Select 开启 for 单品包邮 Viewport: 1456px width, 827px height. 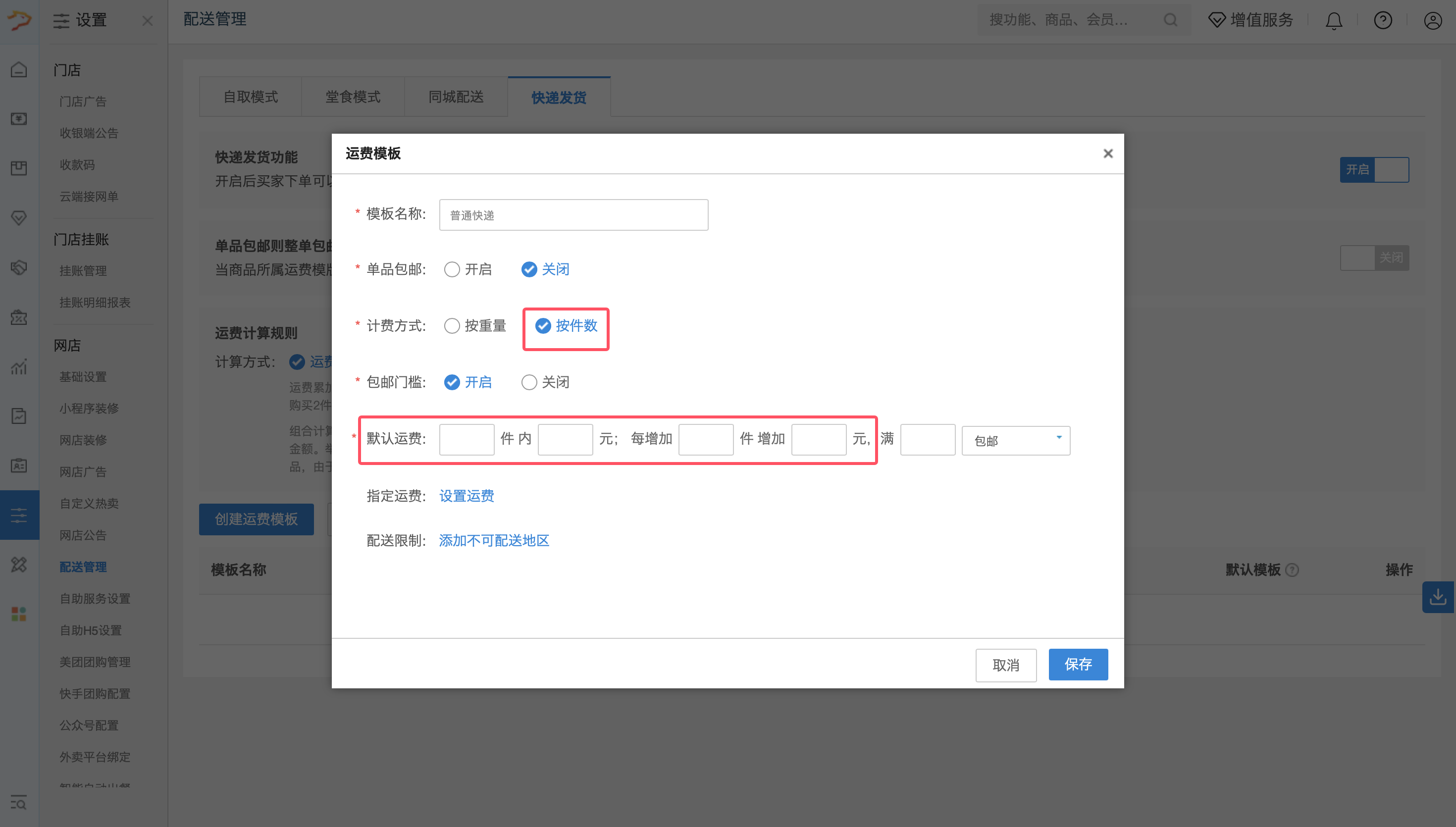pyautogui.click(x=452, y=269)
